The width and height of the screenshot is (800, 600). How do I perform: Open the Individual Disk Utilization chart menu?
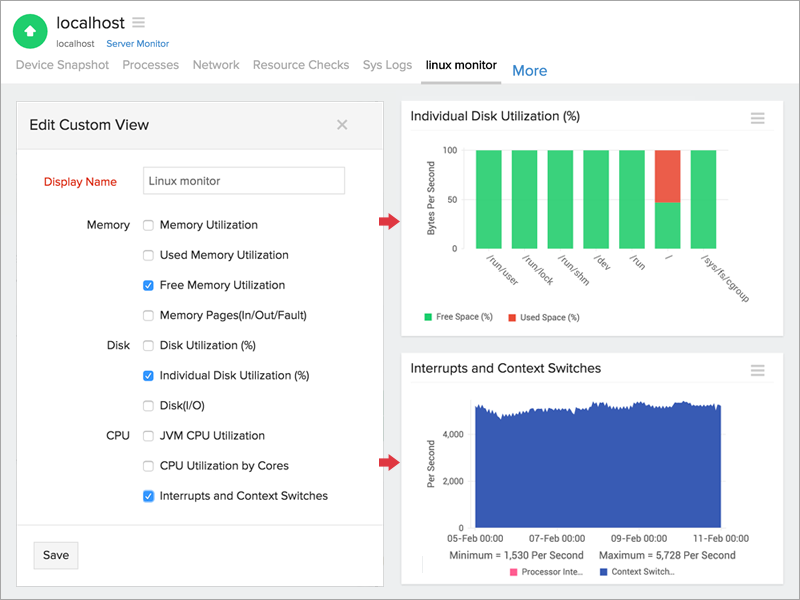click(758, 117)
